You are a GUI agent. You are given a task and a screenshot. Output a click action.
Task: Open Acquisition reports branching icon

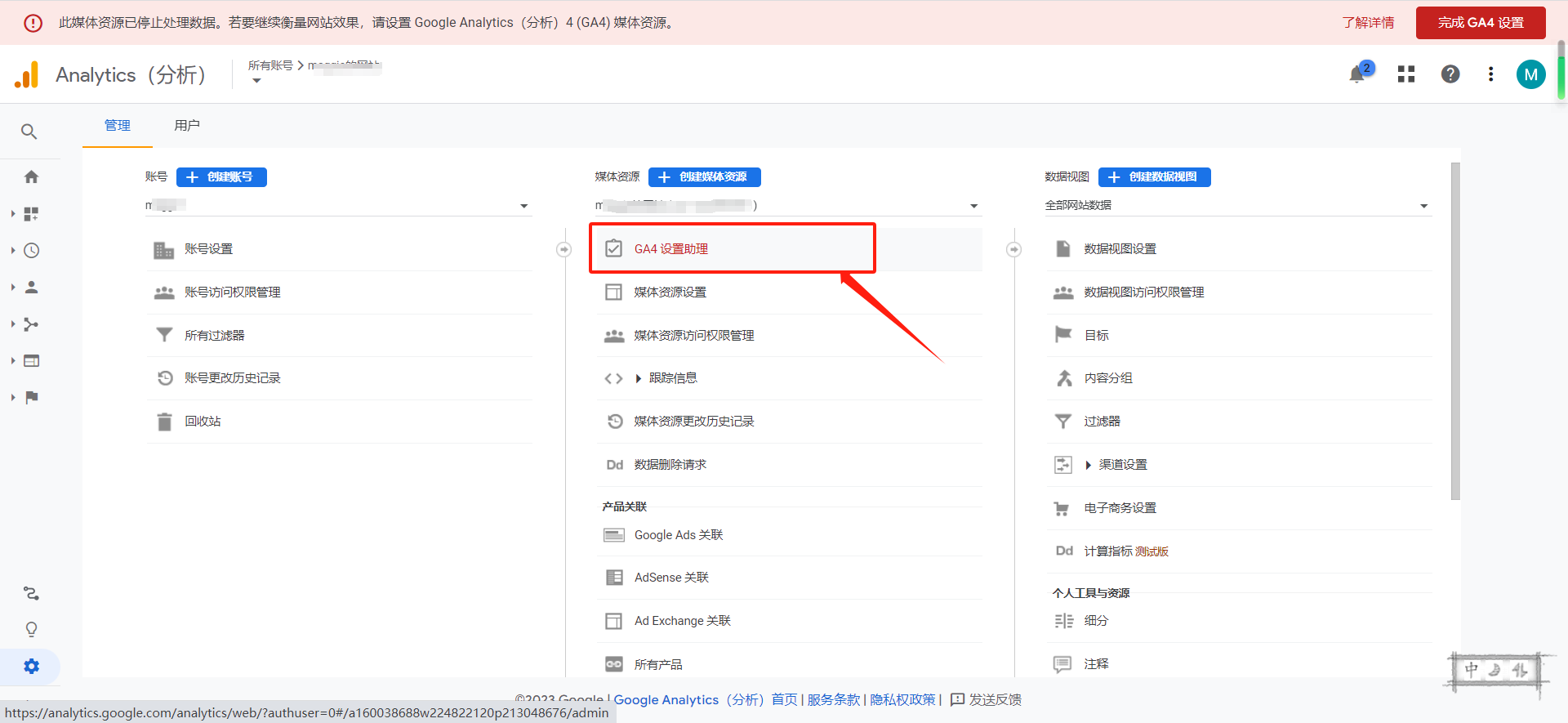pyautogui.click(x=31, y=324)
